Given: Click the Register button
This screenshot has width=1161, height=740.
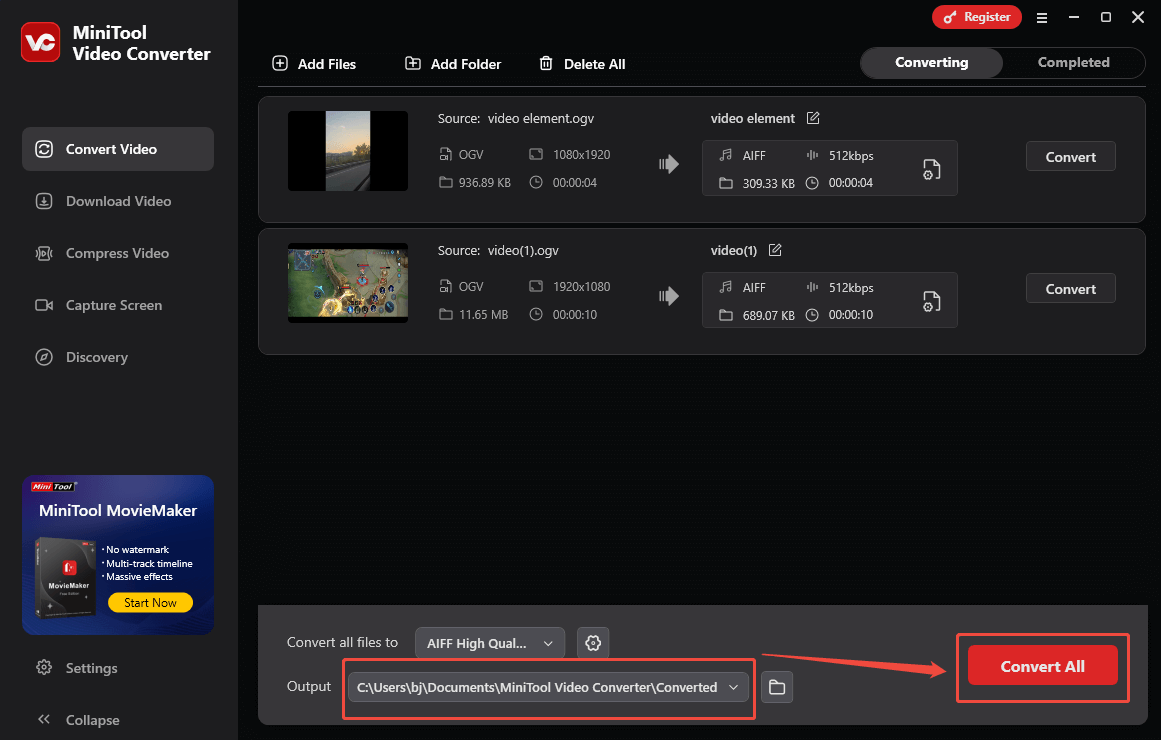Looking at the screenshot, I should click(977, 17).
